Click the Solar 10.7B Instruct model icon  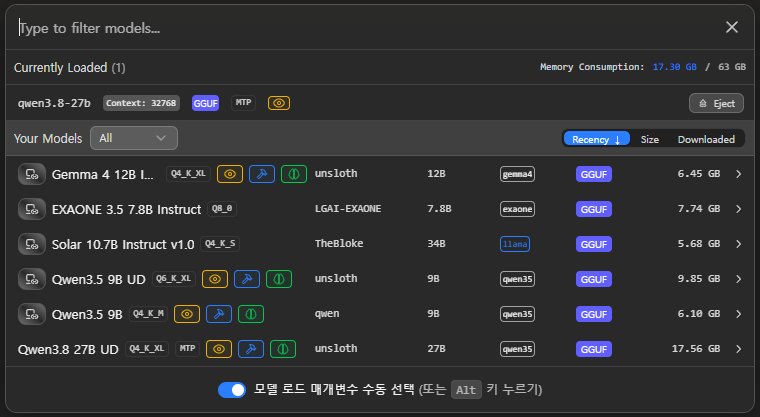[32, 244]
